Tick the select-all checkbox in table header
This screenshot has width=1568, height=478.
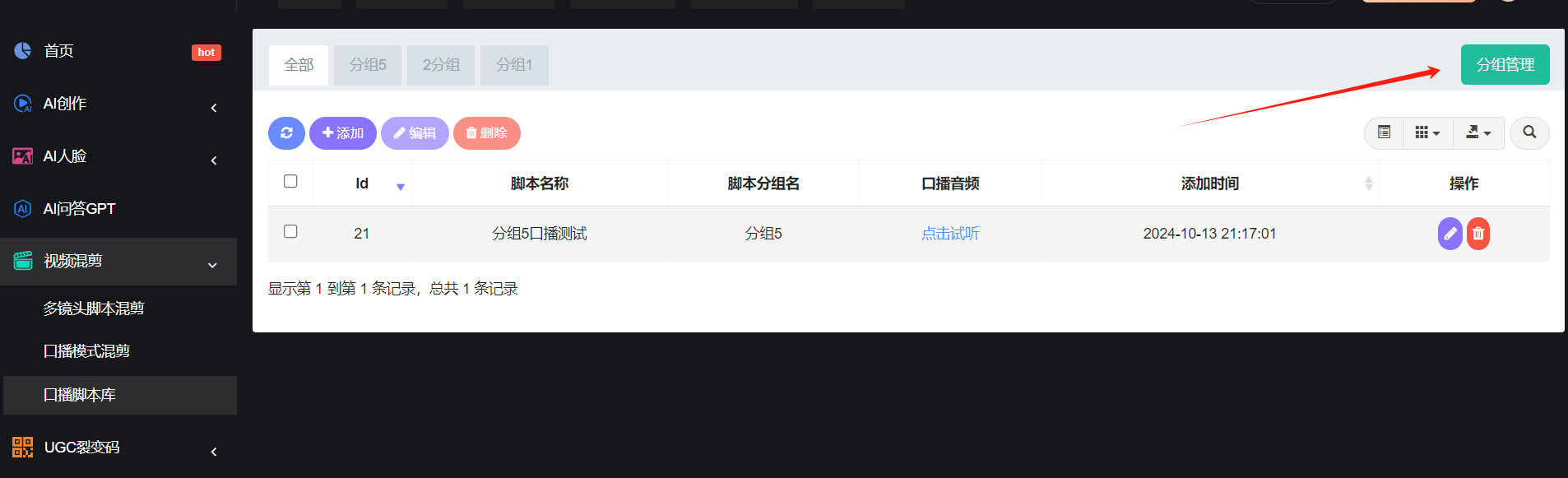290,181
